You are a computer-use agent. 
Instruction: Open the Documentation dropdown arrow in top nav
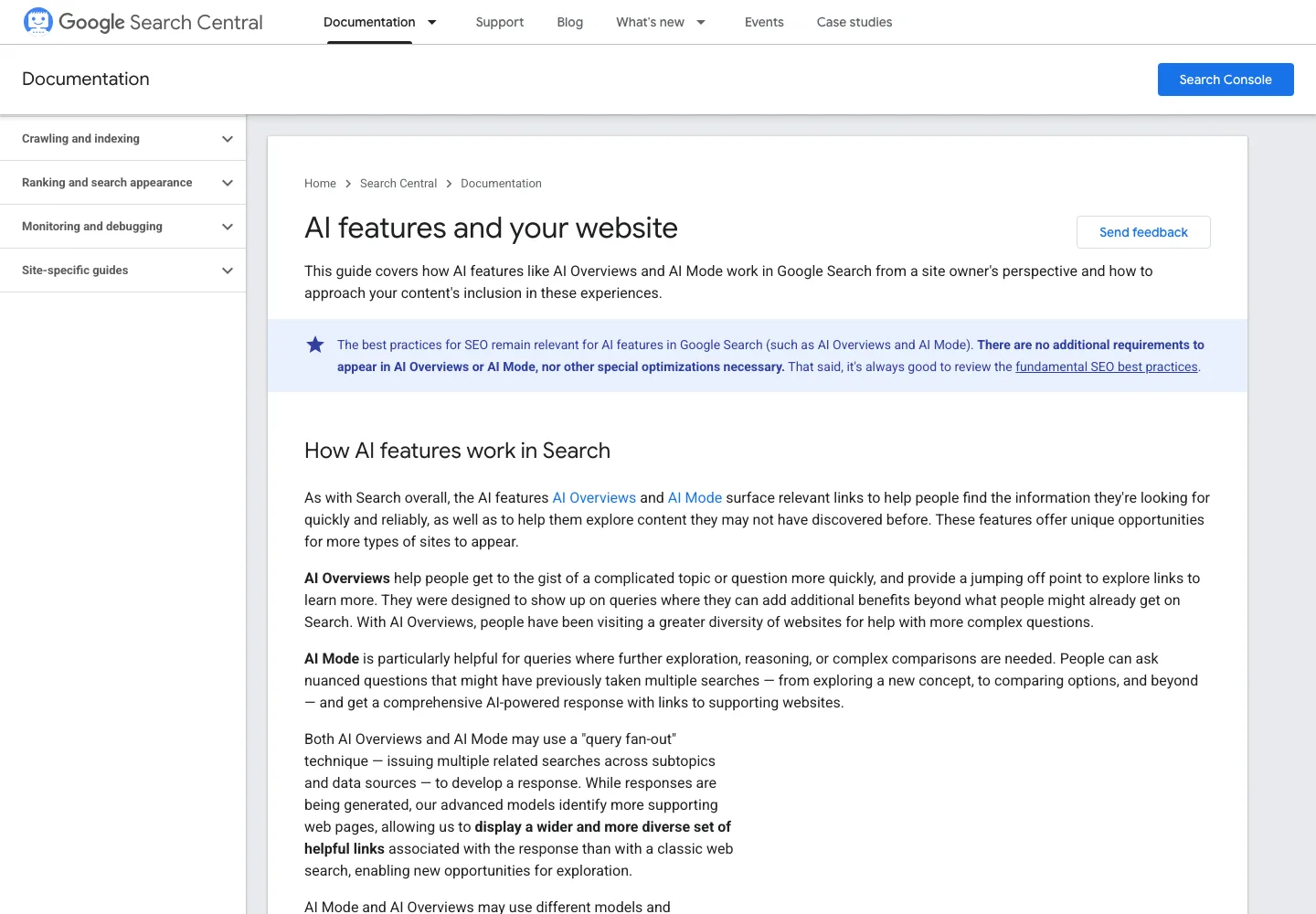point(432,22)
